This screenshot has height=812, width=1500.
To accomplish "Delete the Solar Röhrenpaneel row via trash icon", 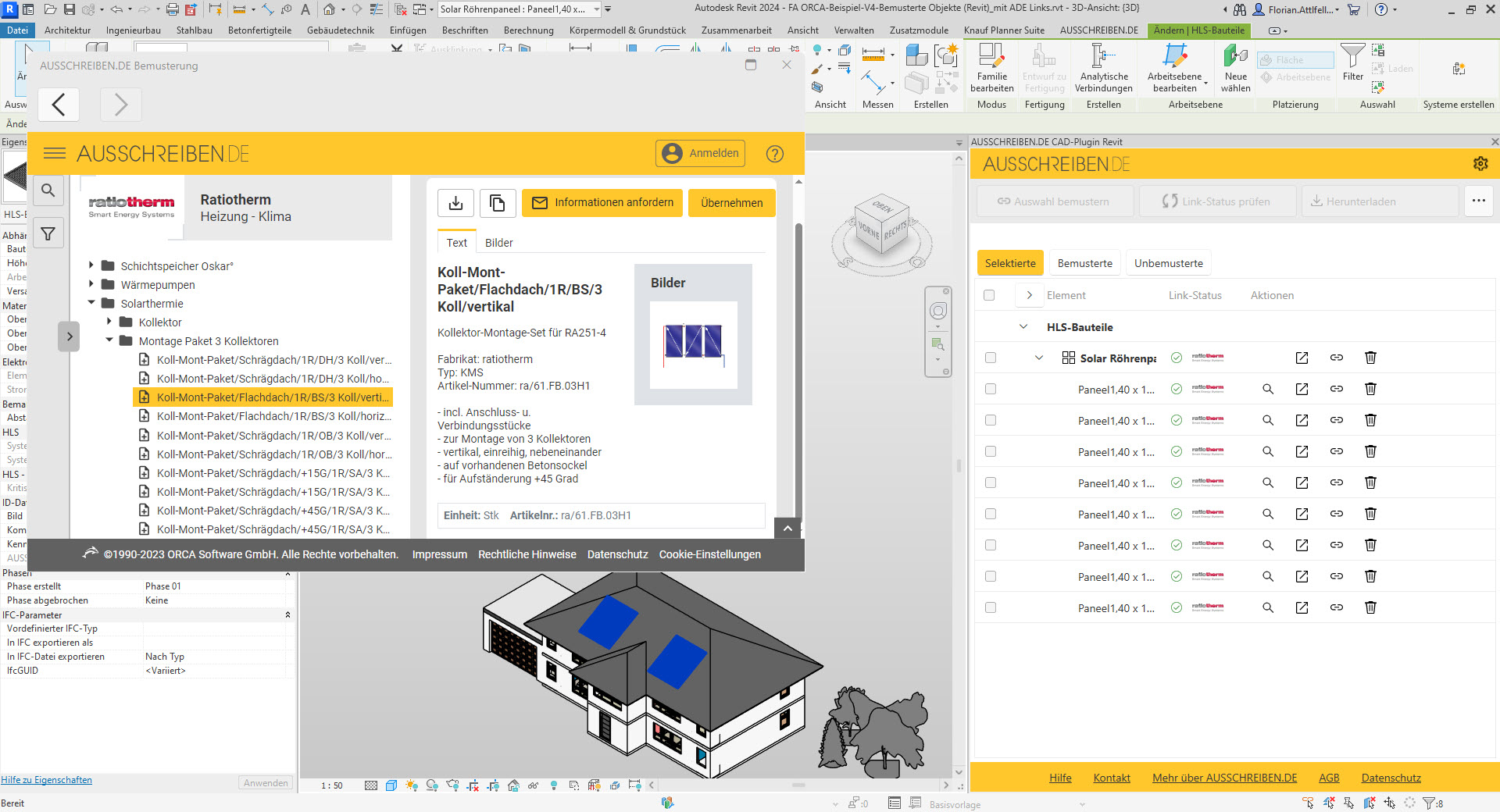I will [x=1370, y=358].
